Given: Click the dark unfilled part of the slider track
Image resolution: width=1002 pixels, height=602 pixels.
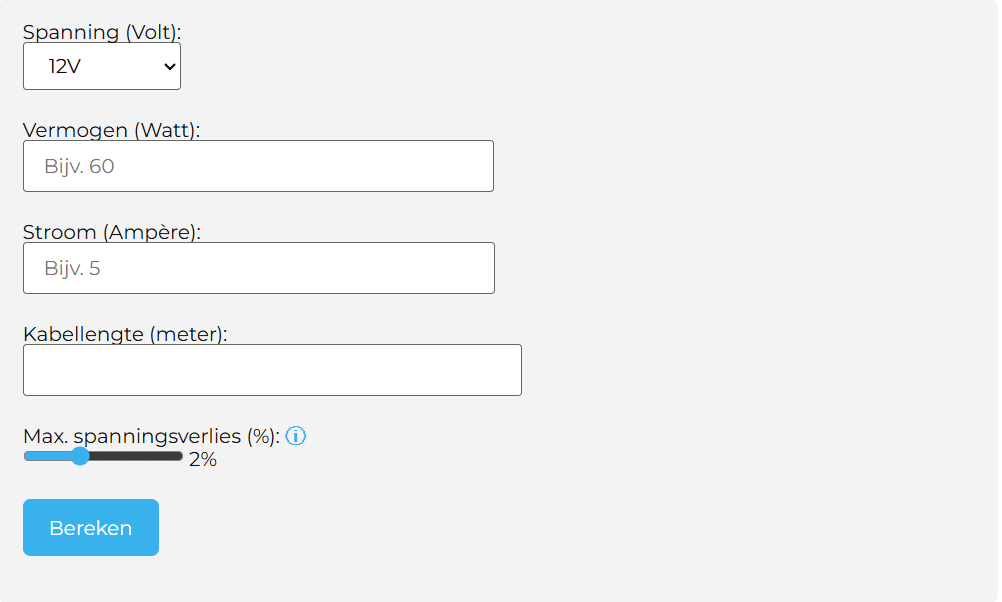Looking at the screenshot, I should point(135,456).
